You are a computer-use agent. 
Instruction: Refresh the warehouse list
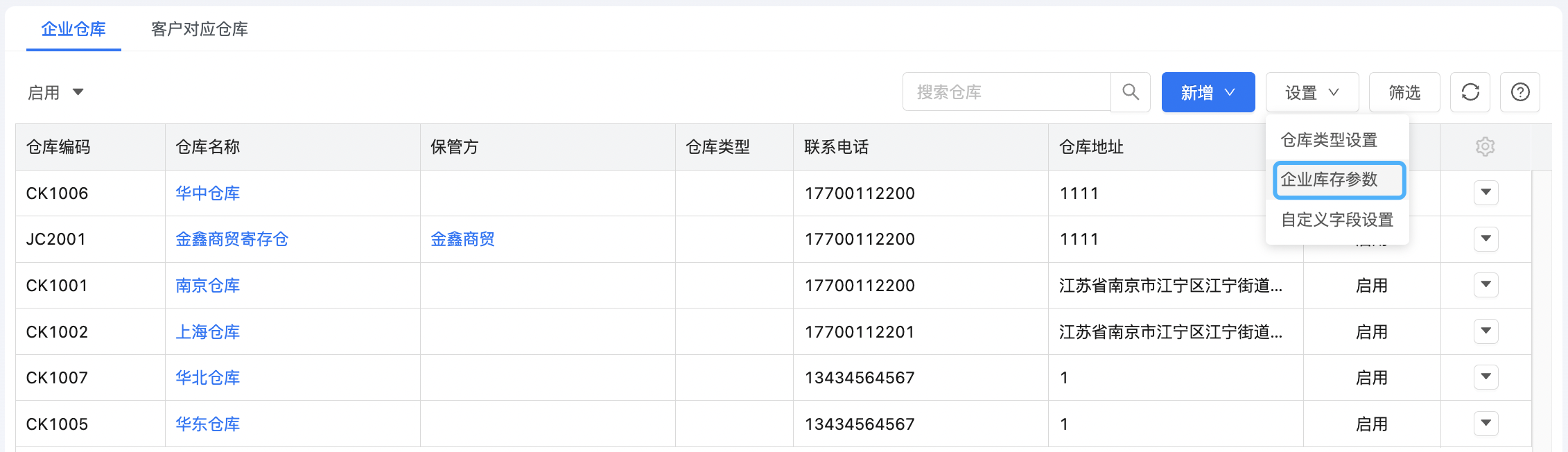(1470, 92)
